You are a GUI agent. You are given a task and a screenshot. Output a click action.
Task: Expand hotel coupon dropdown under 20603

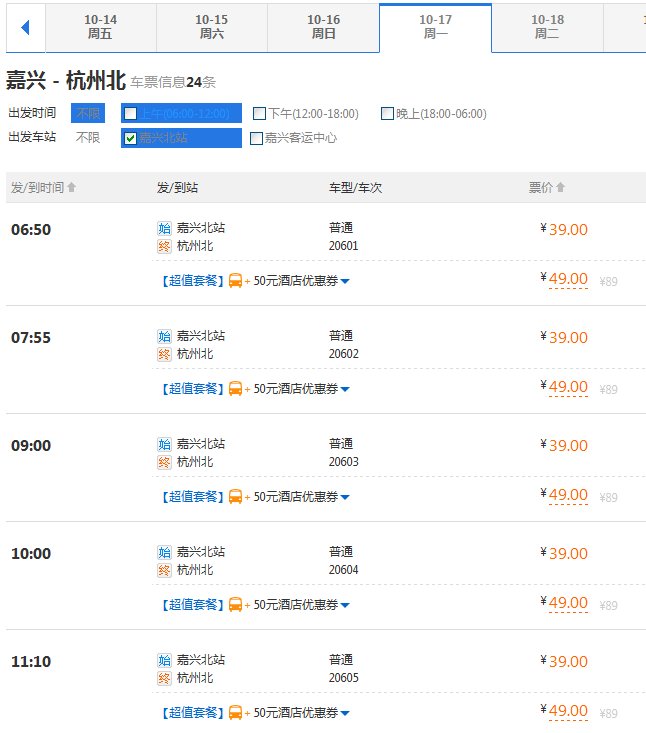345,497
